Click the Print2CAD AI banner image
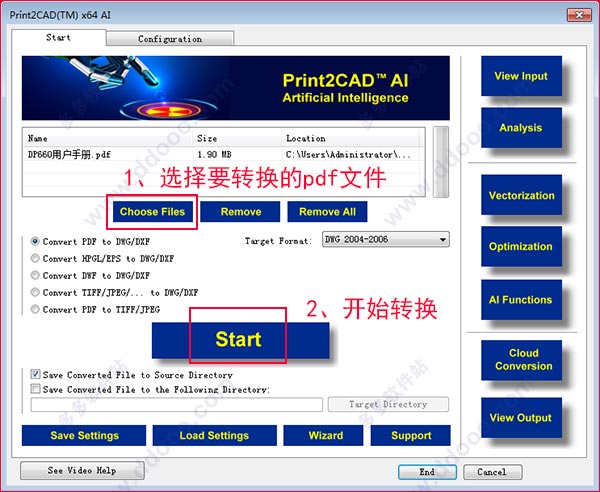The height and width of the screenshot is (492, 600). (x=236, y=88)
